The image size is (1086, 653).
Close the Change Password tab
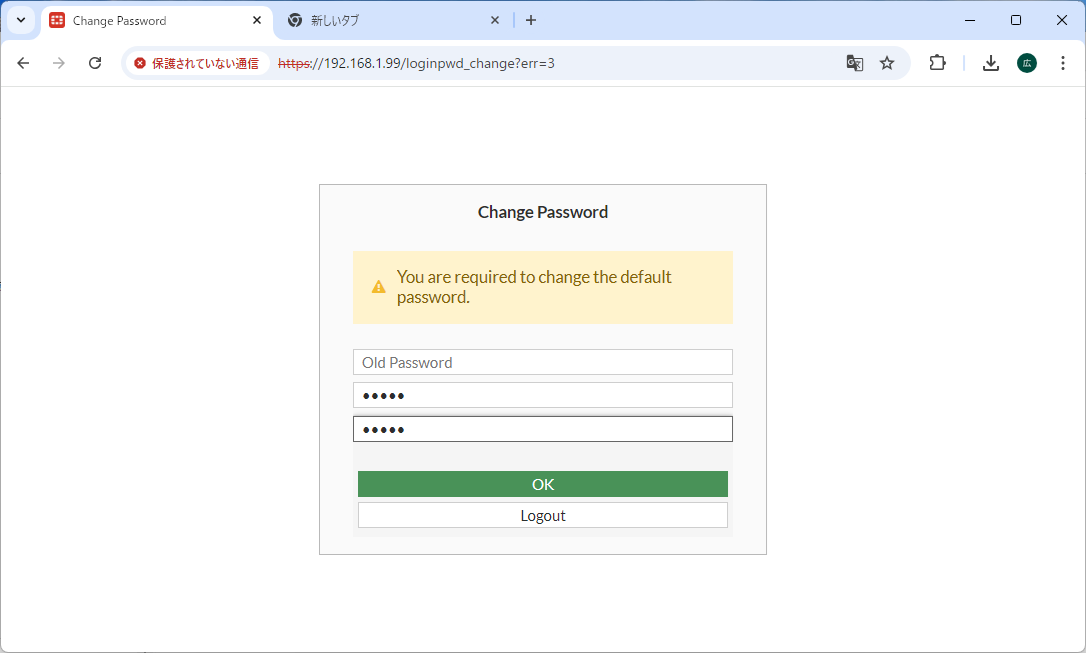(x=257, y=21)
